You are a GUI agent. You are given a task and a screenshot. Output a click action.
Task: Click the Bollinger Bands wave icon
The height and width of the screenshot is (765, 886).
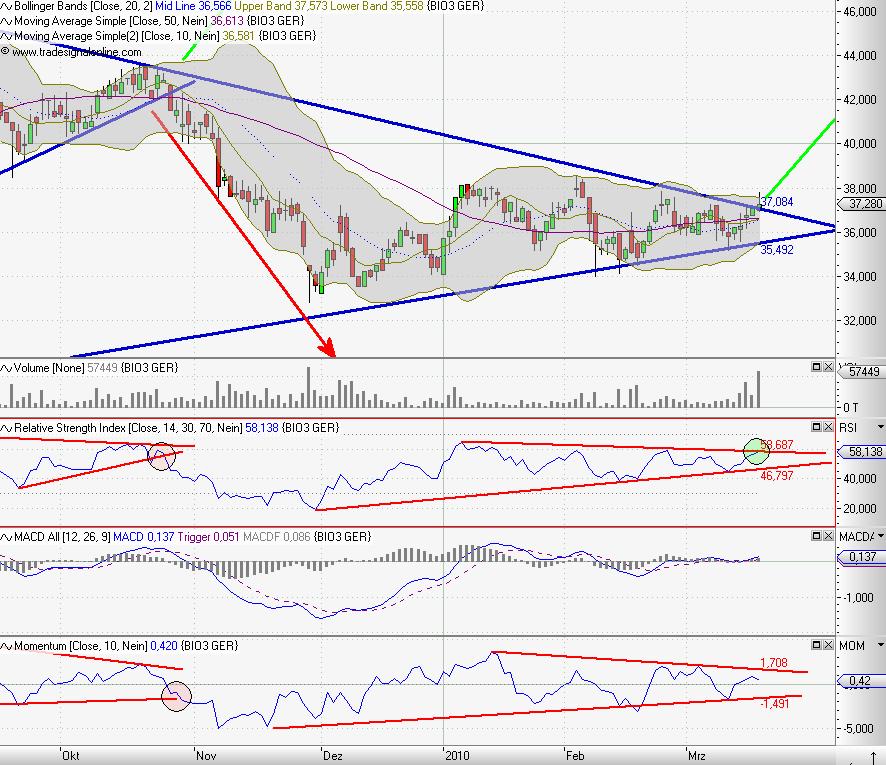click(7, 6)
